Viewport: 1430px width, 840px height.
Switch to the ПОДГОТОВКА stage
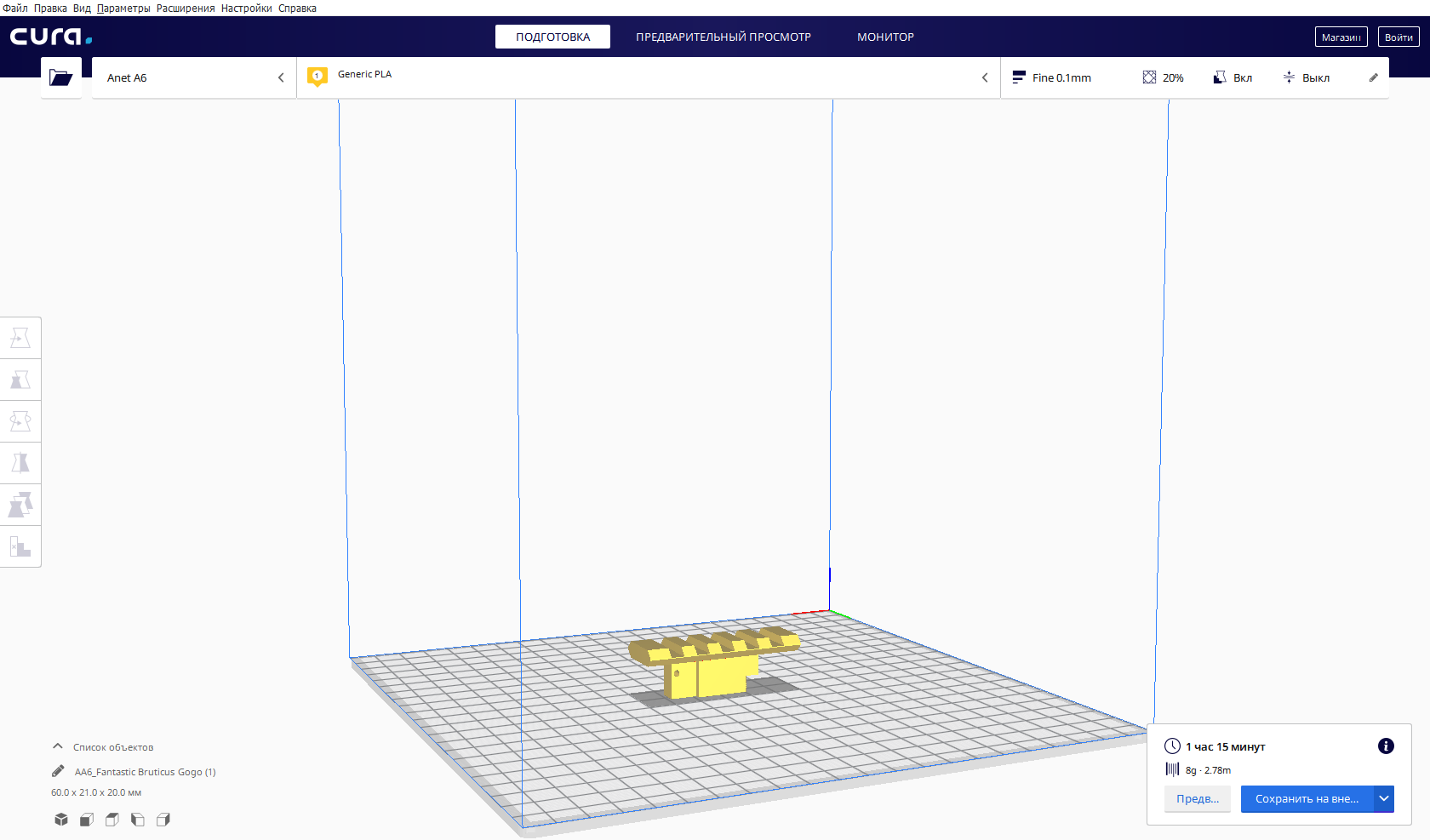click(x=553, y=37)
